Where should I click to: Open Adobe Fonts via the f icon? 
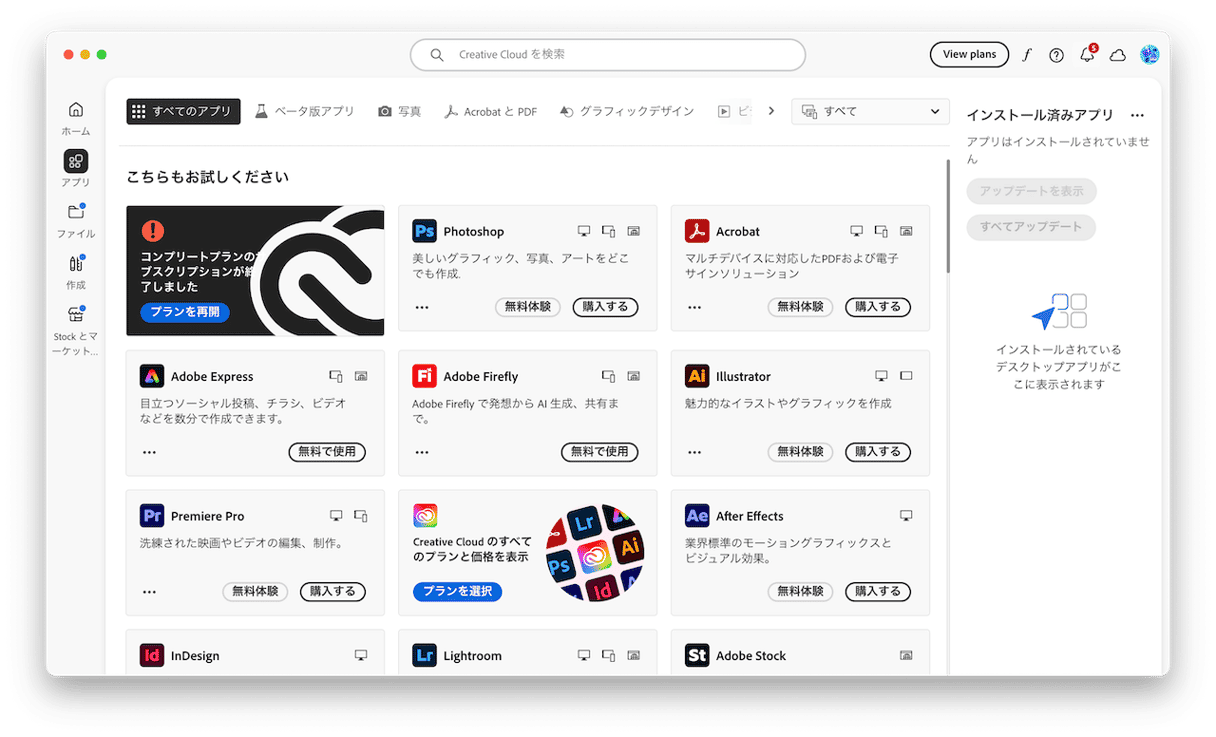coord(1027,55)
